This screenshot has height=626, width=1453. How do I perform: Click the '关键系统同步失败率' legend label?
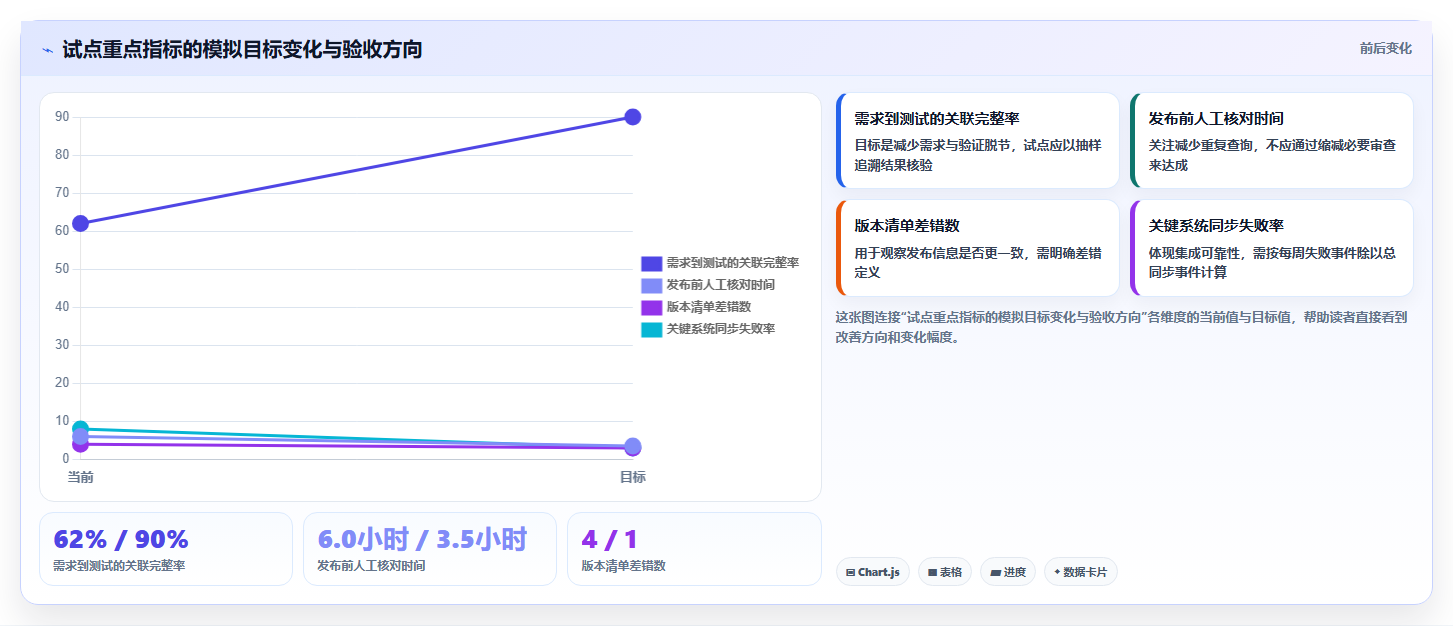720,329
